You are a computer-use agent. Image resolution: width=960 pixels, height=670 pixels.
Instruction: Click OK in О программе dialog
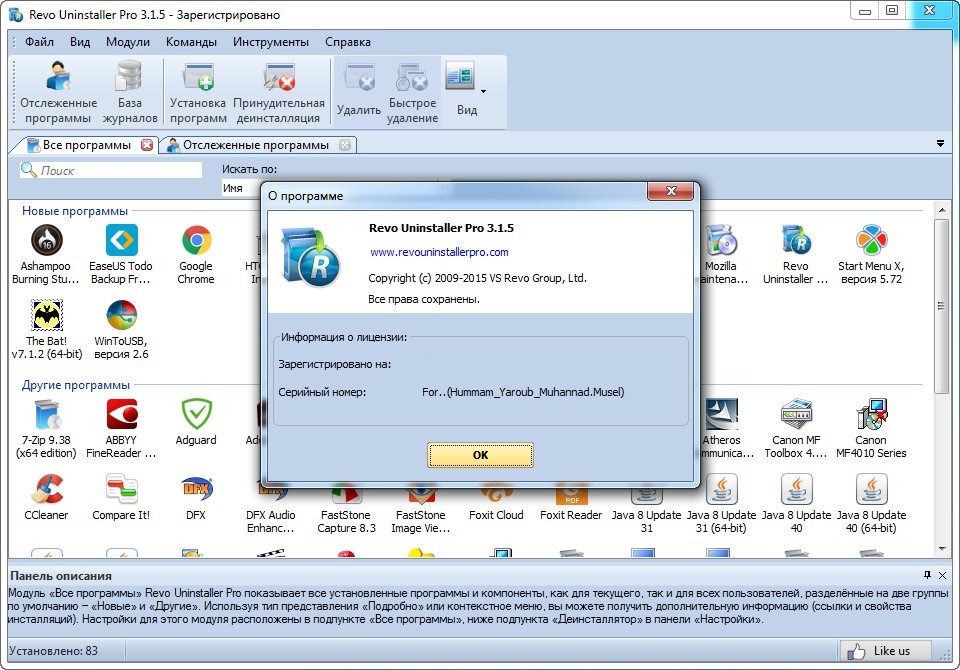click(481, 455)
